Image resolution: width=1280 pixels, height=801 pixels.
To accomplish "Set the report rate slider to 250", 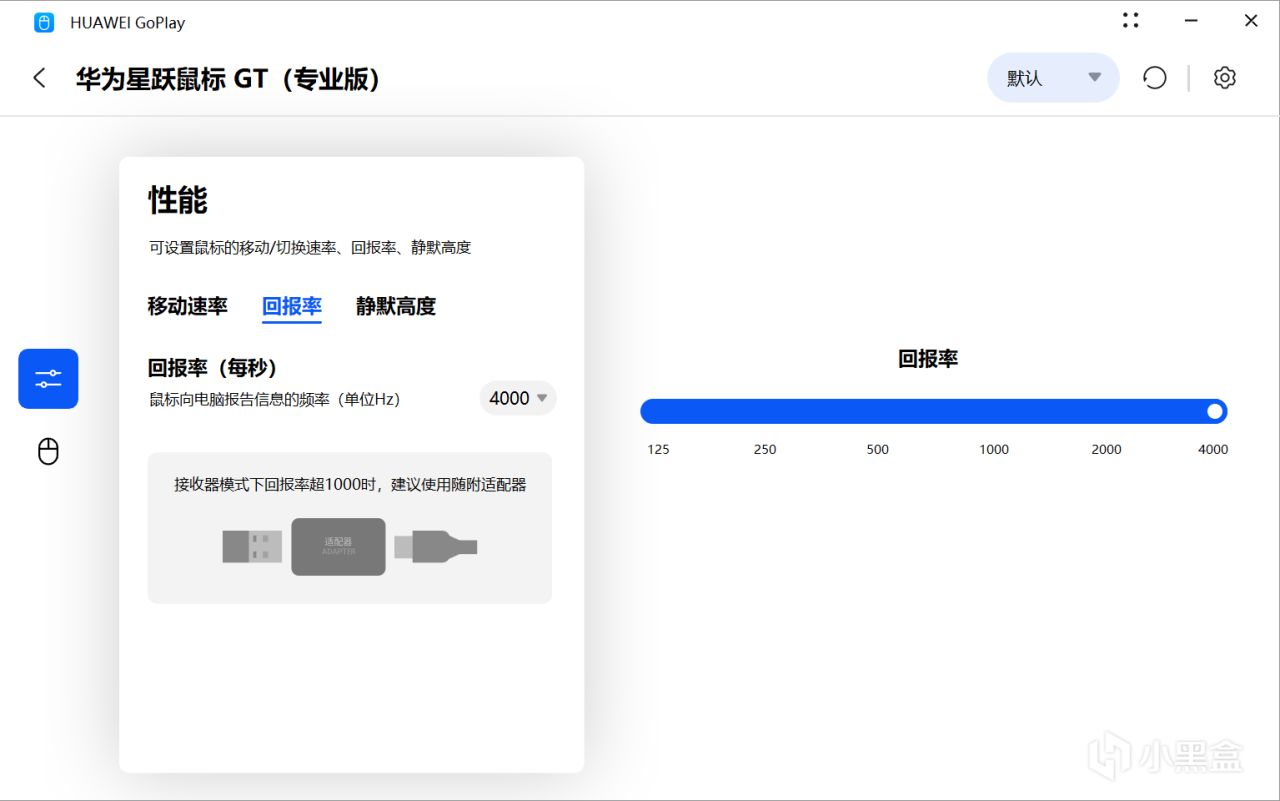I will 765,449.
